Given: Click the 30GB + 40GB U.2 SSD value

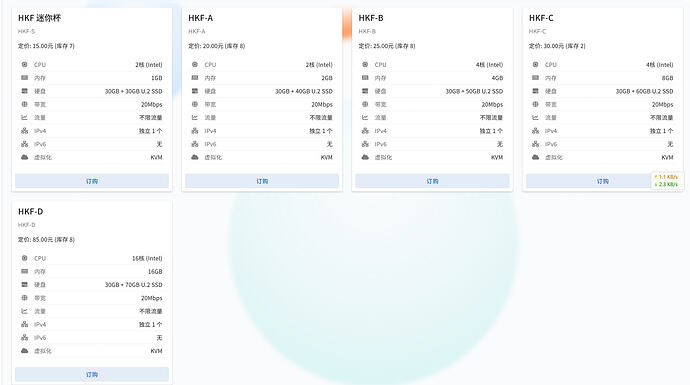Looking at the screenshot, I should pyautogui.click(x=304, y=91).
